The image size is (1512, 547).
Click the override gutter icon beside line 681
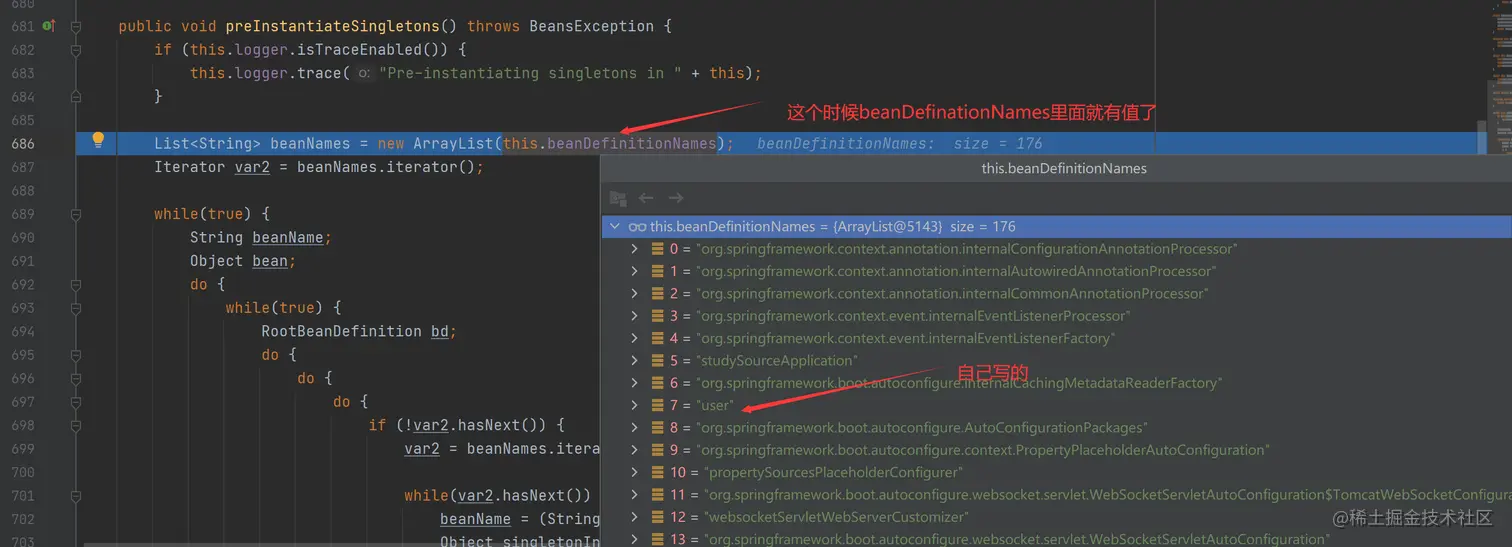[x=48, y=26]
